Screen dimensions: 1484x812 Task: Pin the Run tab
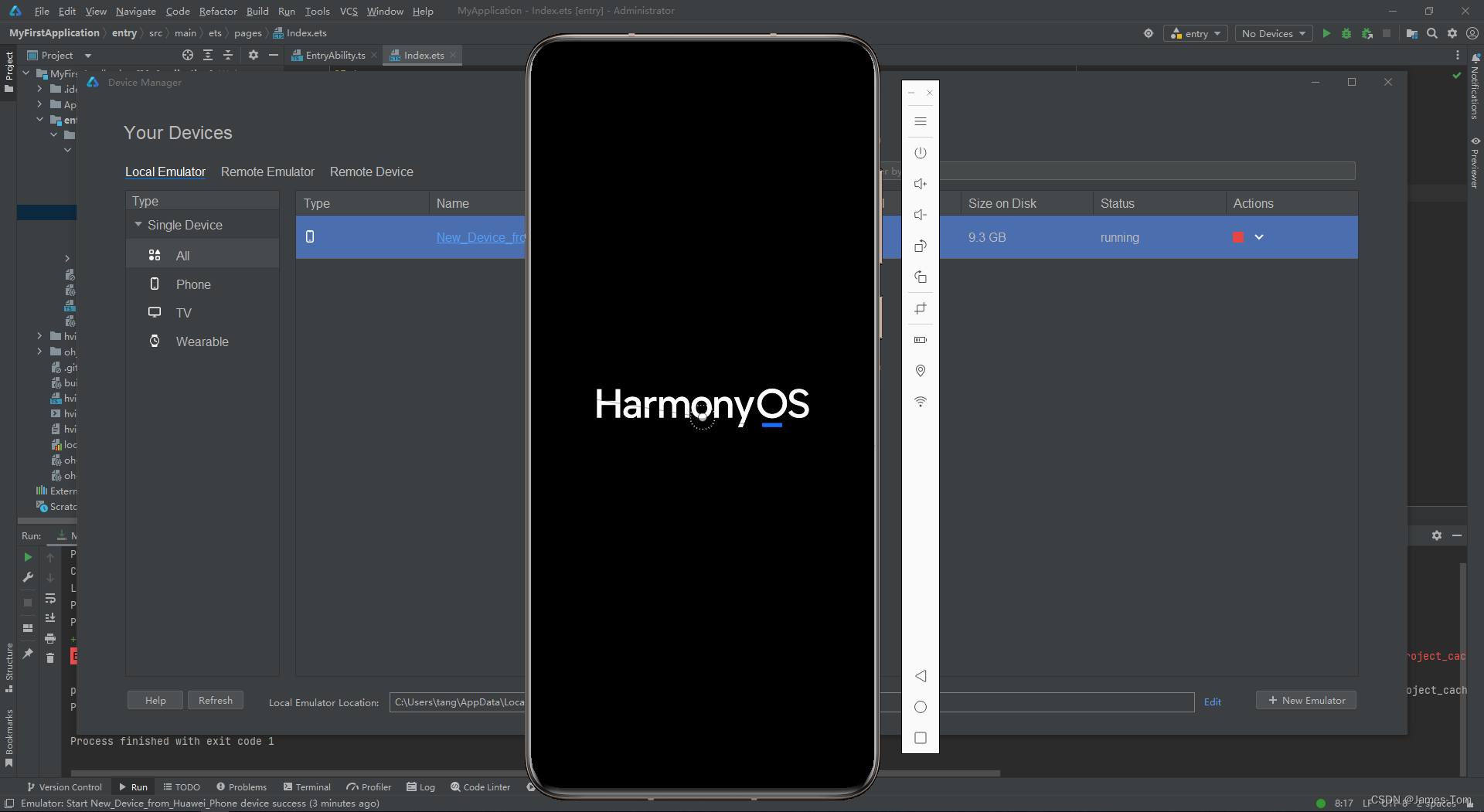[28, 654]
